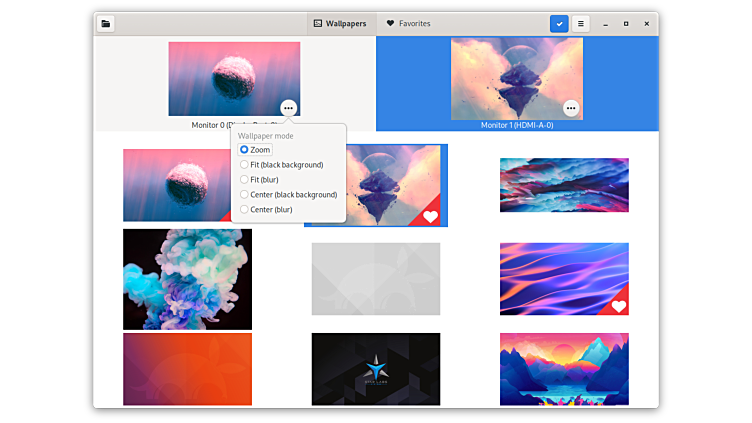Pick the colorful smoke wallpaper thumbnail
Image resolution: width=752 pixels, height=423 pixels.
187,279
